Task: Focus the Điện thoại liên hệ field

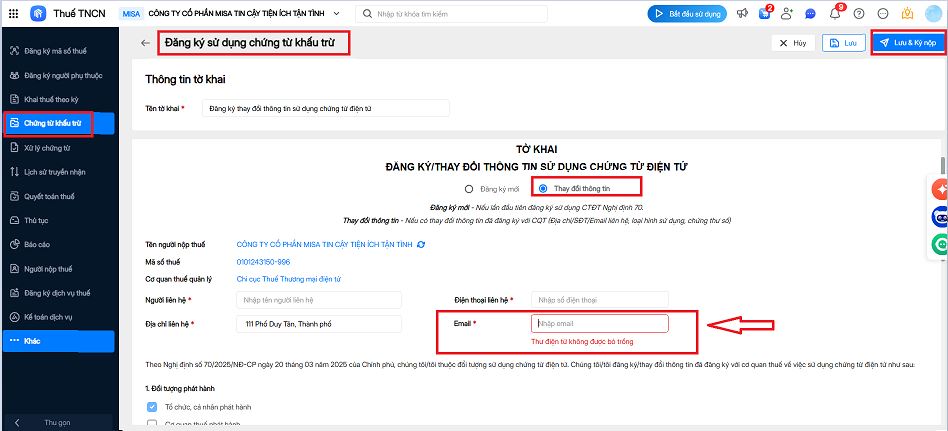Action: click(x=600, y=300)
